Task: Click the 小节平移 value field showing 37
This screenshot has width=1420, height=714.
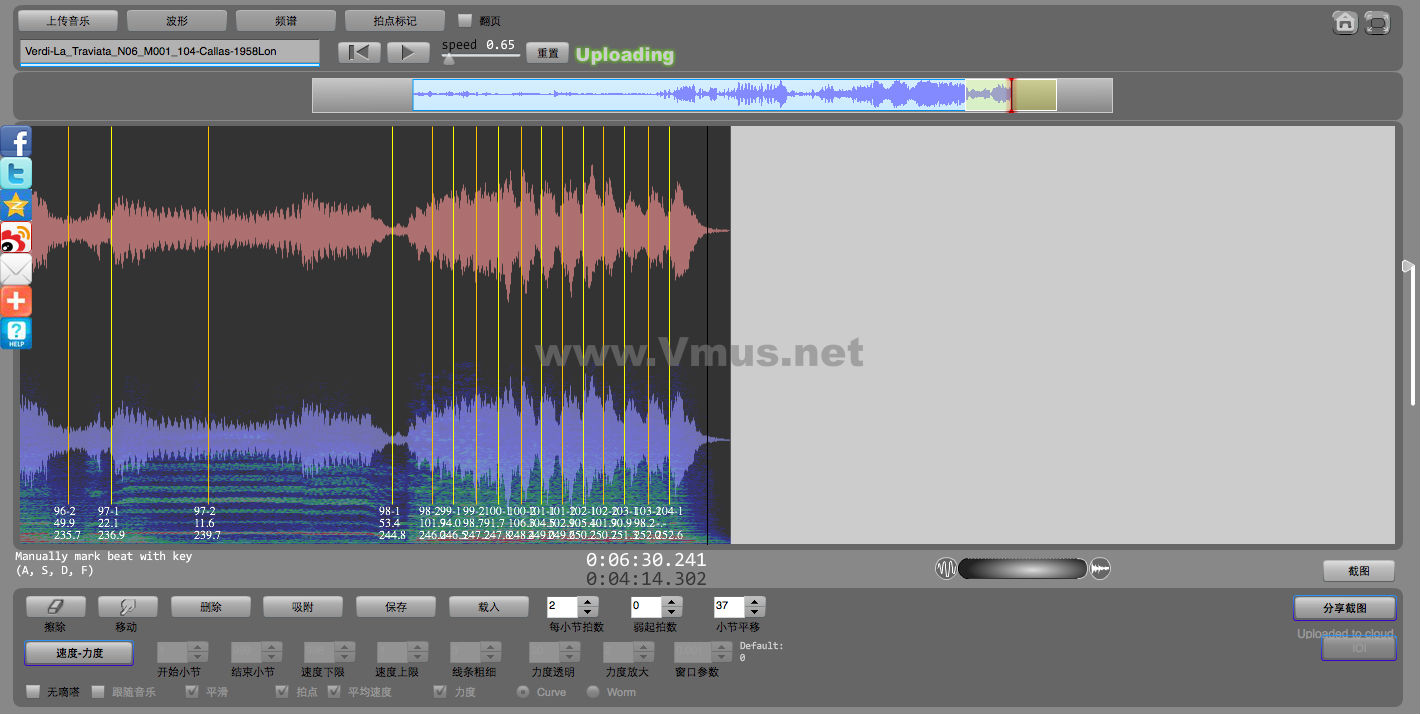Action: click(730, 606)
